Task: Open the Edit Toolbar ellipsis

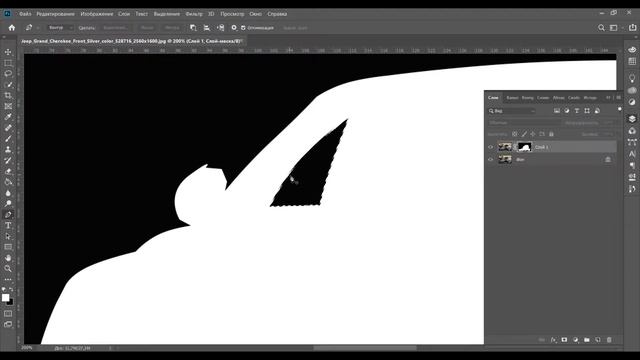Action: point(8,280)
